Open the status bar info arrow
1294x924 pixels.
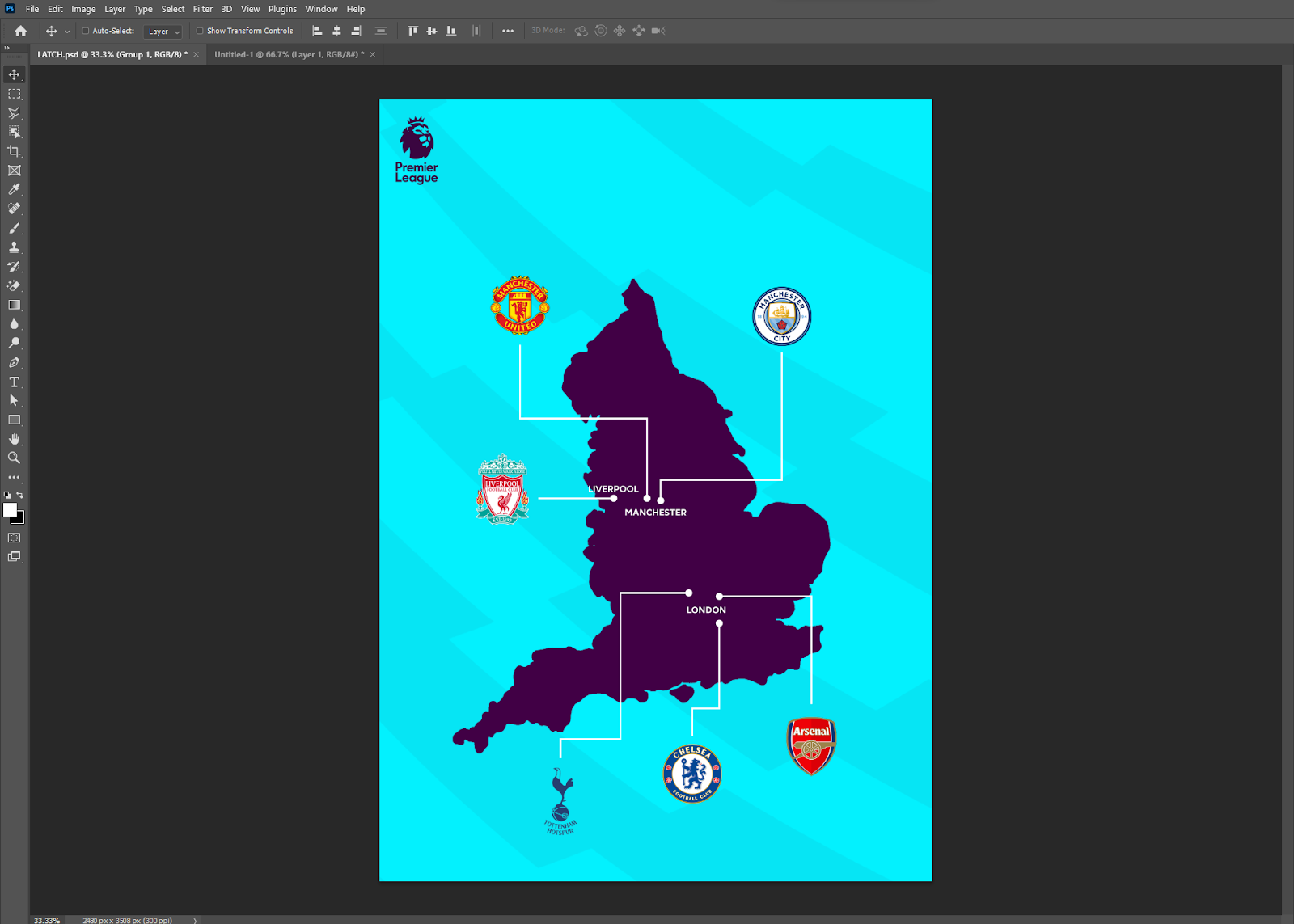195,920
